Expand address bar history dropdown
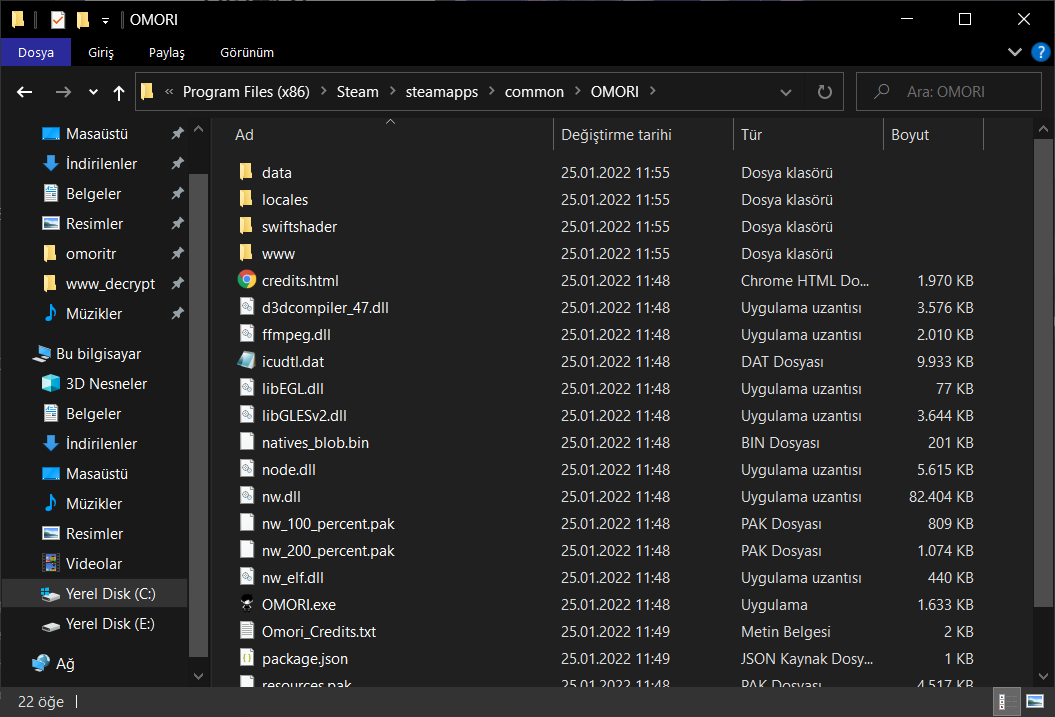Viewport: 1055px width, 717px height. (785, 92)
